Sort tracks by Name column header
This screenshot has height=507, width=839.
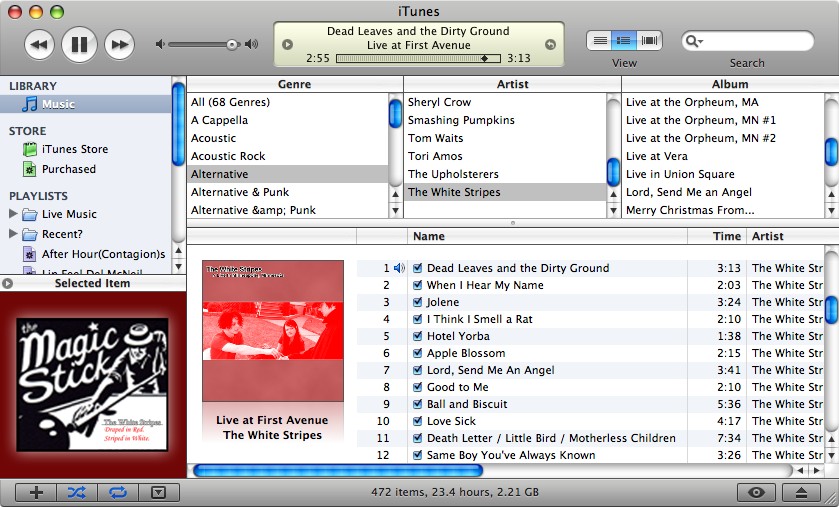click(547, 236)
